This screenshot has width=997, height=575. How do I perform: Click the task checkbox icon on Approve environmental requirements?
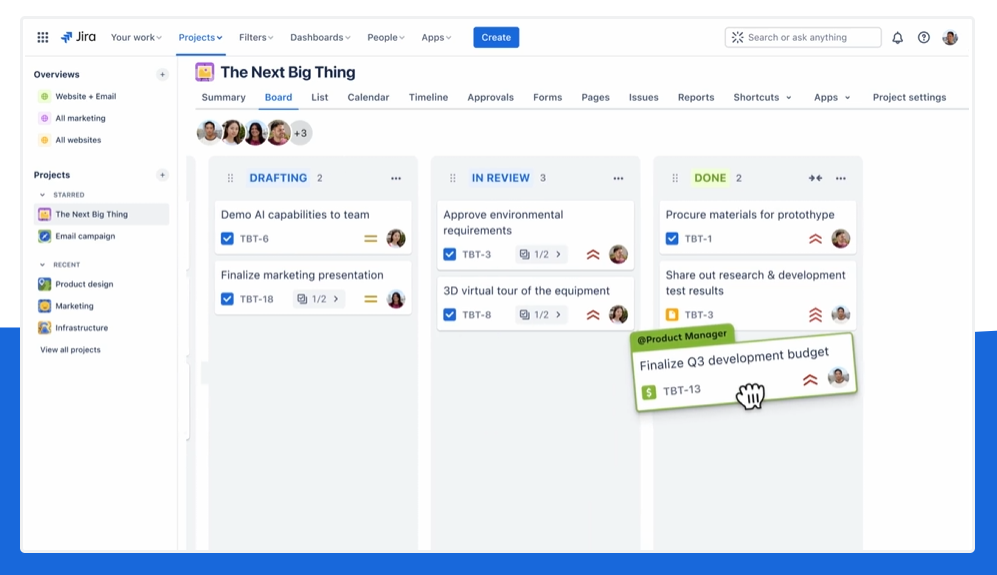point(450,254)
